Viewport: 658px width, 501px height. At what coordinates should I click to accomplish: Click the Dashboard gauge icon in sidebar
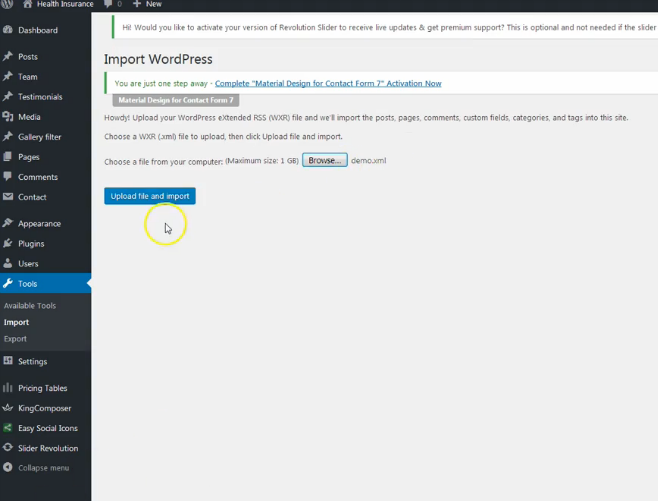click(x=8, y=31)
